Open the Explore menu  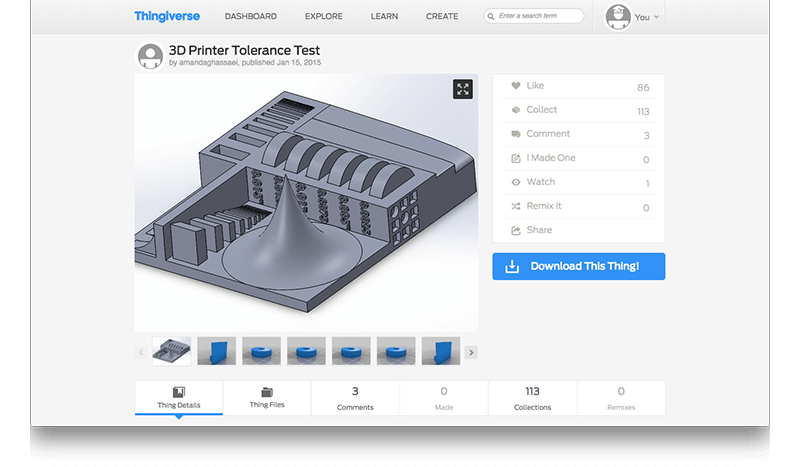click(x=323, y=16)
